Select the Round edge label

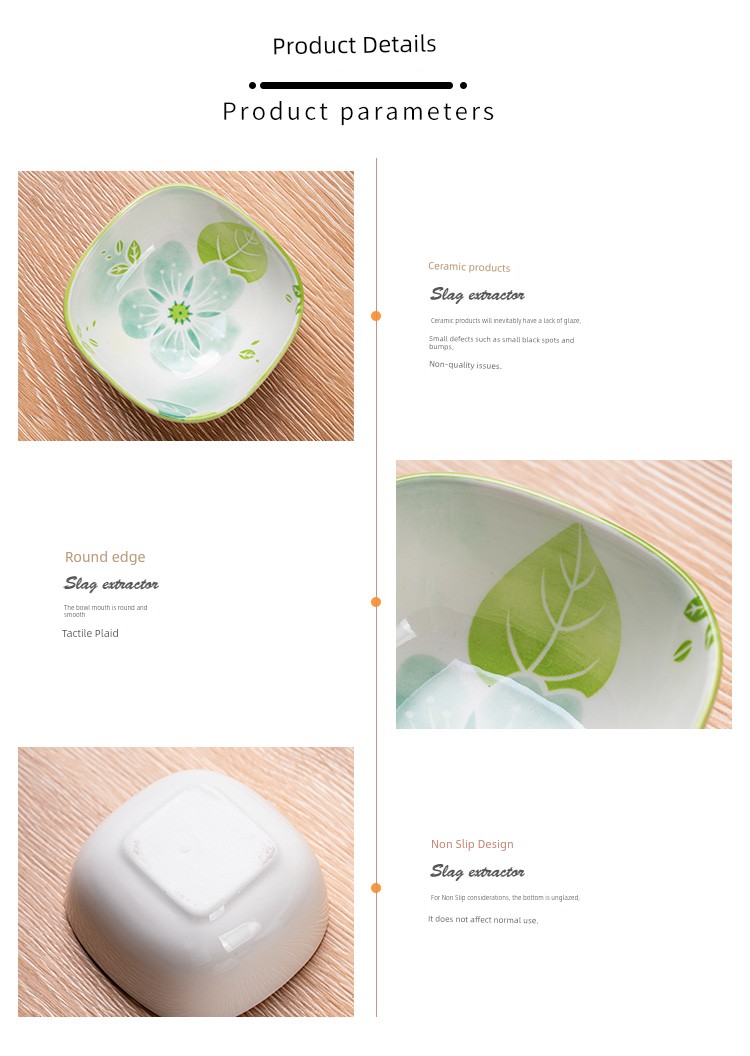[x=105, y=557]
